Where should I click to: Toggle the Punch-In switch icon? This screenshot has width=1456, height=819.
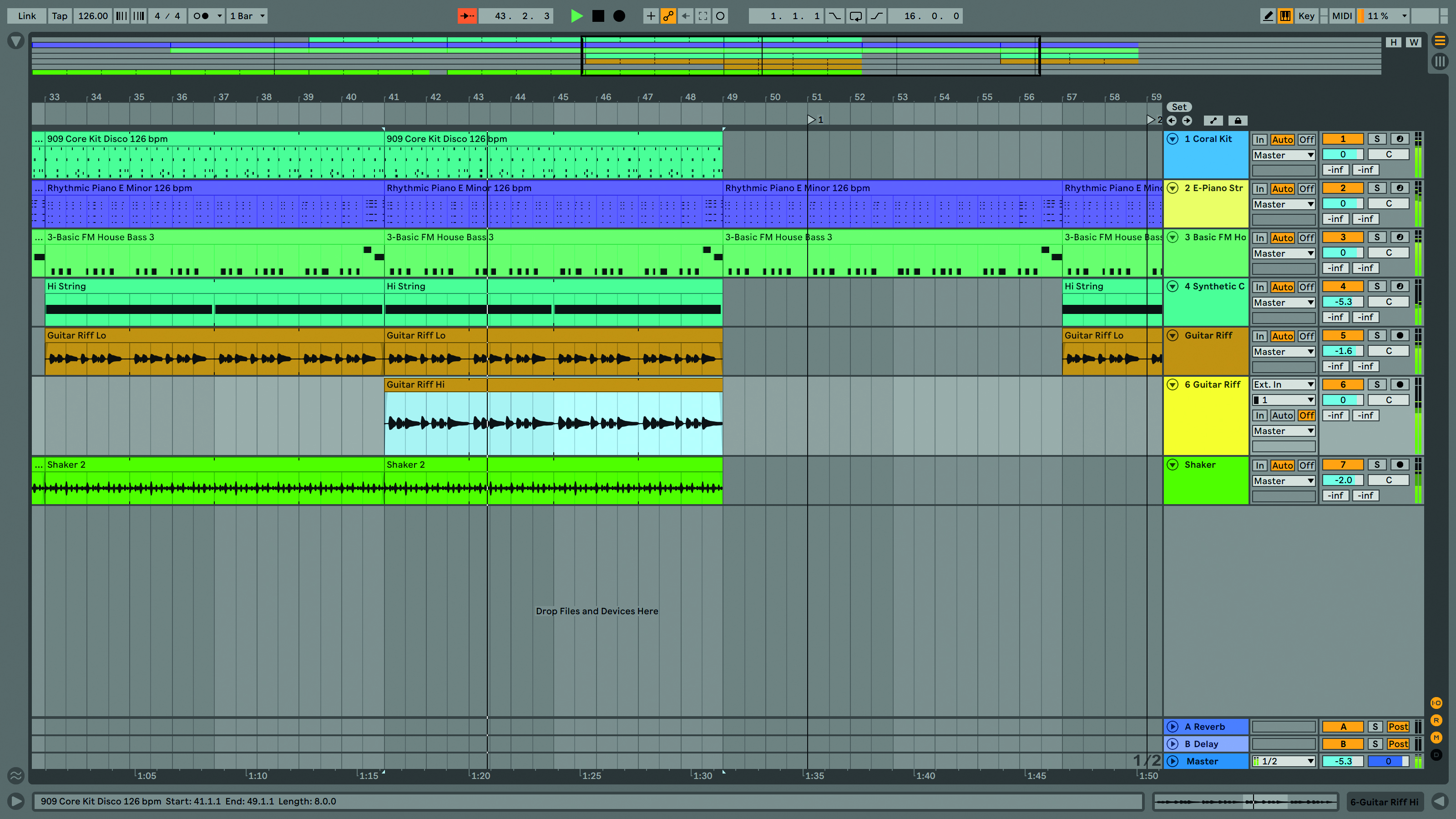[834, 16]
